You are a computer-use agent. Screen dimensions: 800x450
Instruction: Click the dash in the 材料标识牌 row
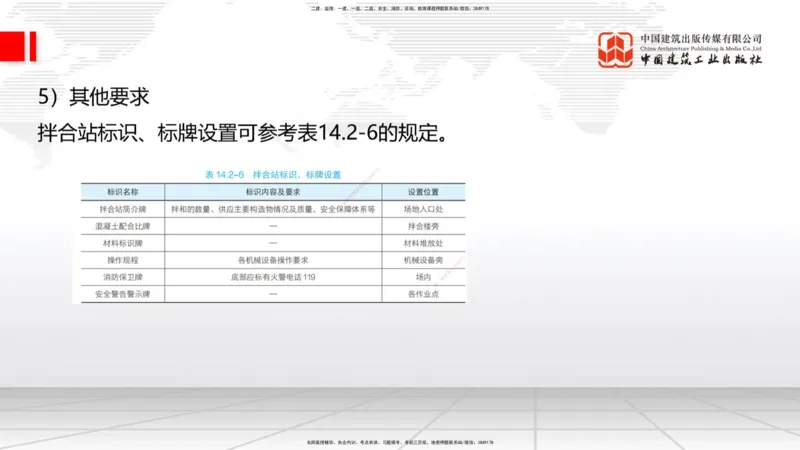tap(273, 243)
